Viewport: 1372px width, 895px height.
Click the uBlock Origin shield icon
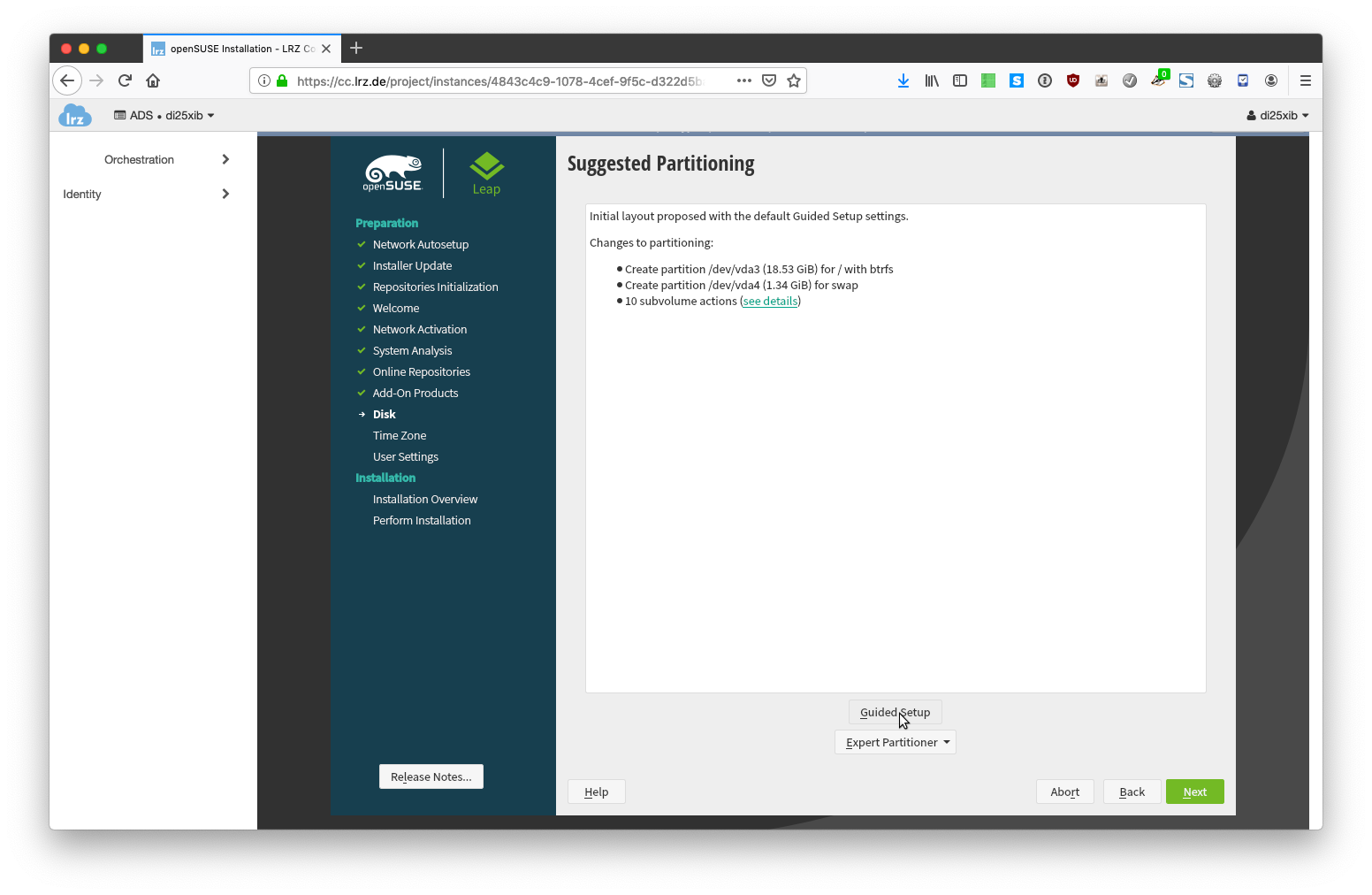(x=1072, y=80)
